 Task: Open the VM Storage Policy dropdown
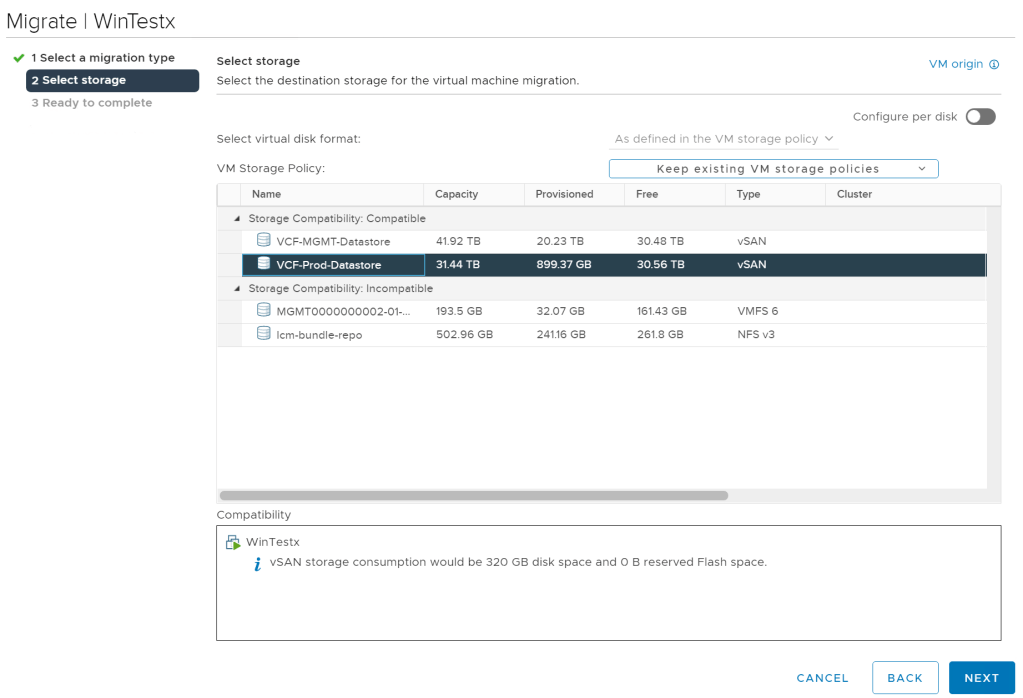point(773,169)
